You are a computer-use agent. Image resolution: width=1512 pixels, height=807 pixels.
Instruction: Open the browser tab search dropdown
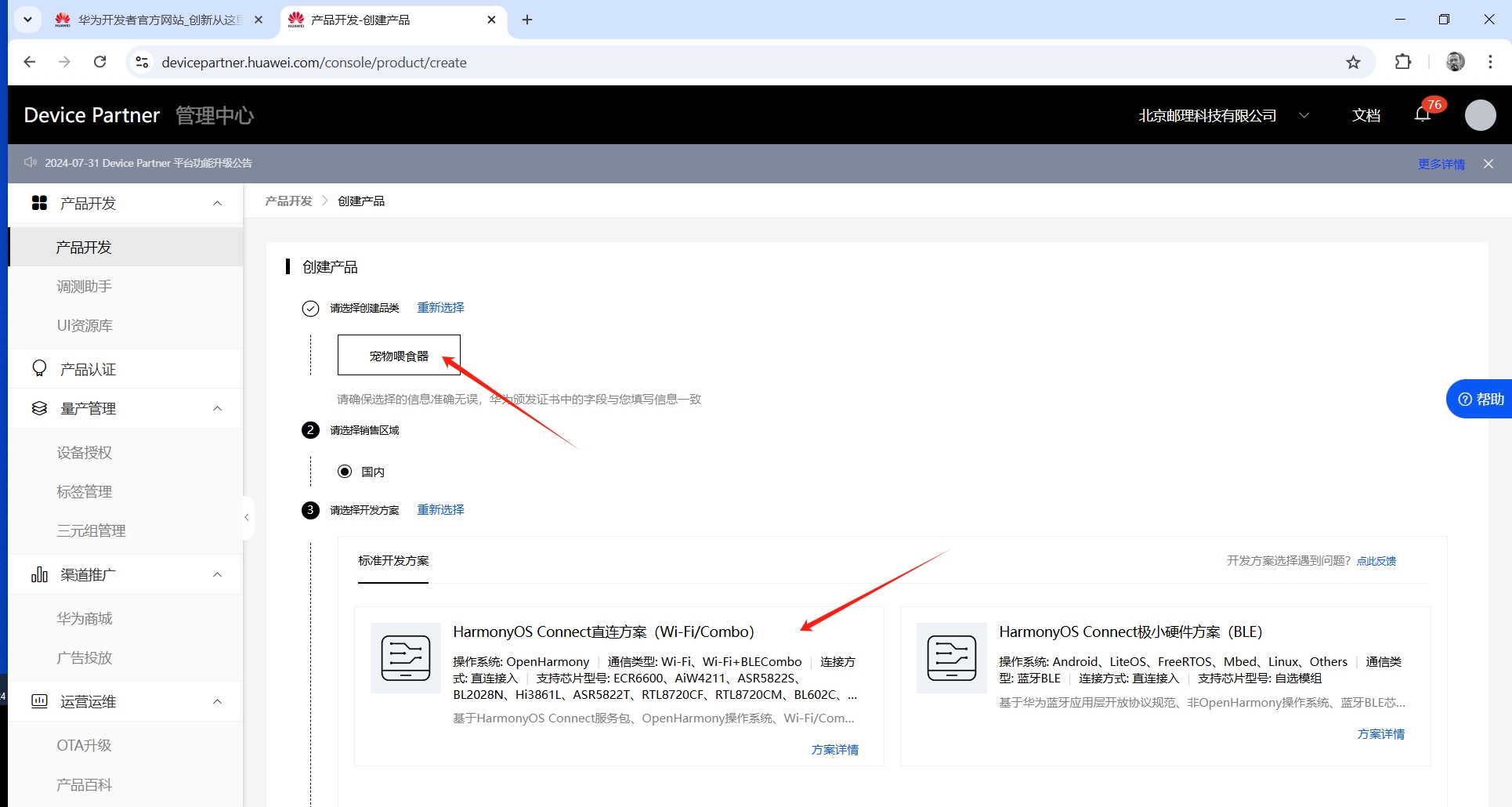coord(27,20)
